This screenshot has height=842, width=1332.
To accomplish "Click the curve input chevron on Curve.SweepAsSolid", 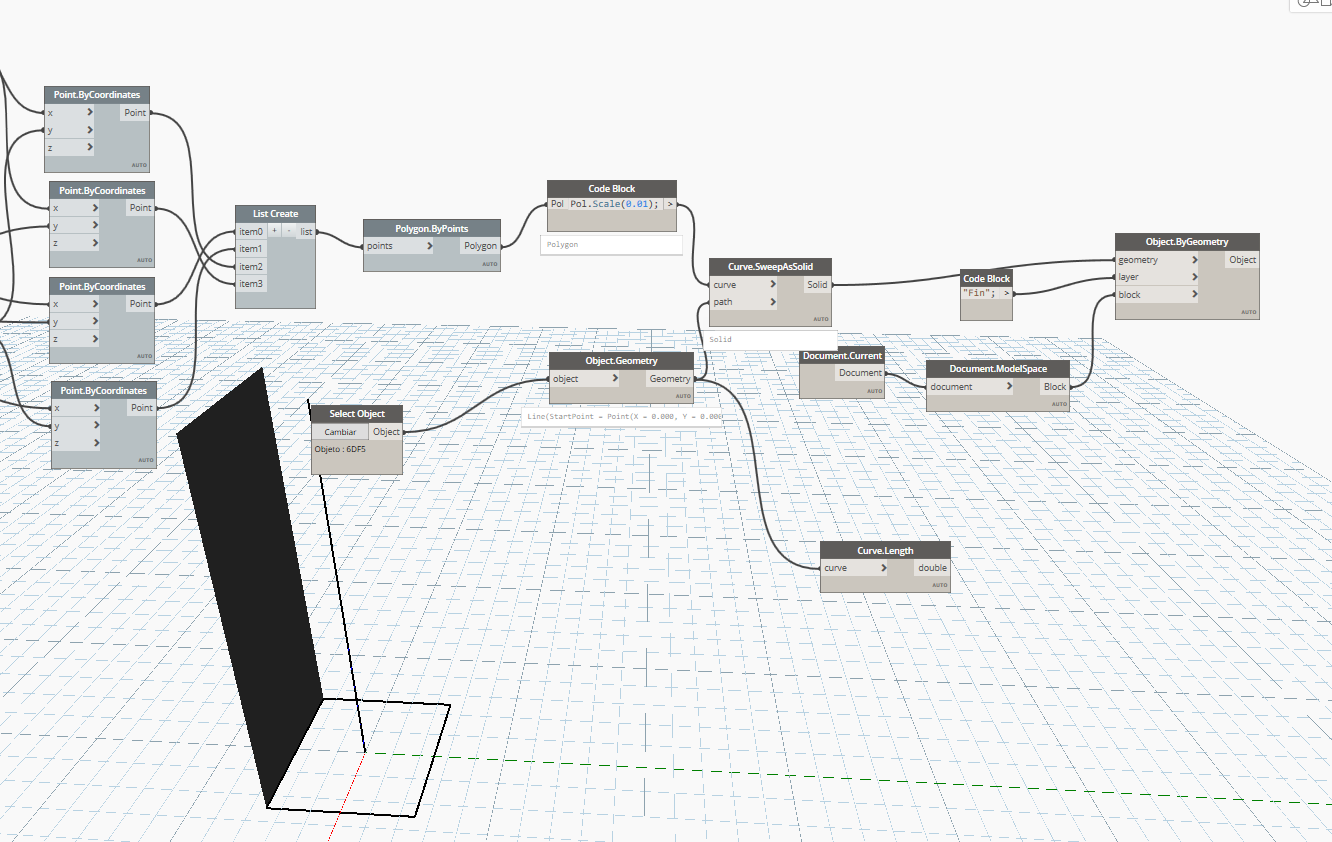I will click(x=771, y=285).
